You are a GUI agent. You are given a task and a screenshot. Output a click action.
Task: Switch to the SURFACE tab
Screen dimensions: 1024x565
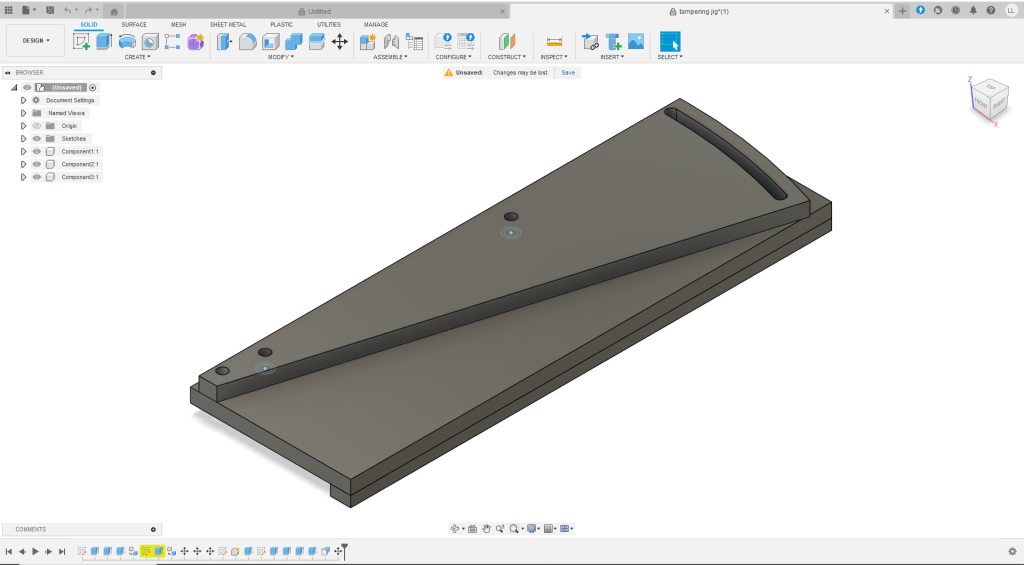[x=134, y=24]
